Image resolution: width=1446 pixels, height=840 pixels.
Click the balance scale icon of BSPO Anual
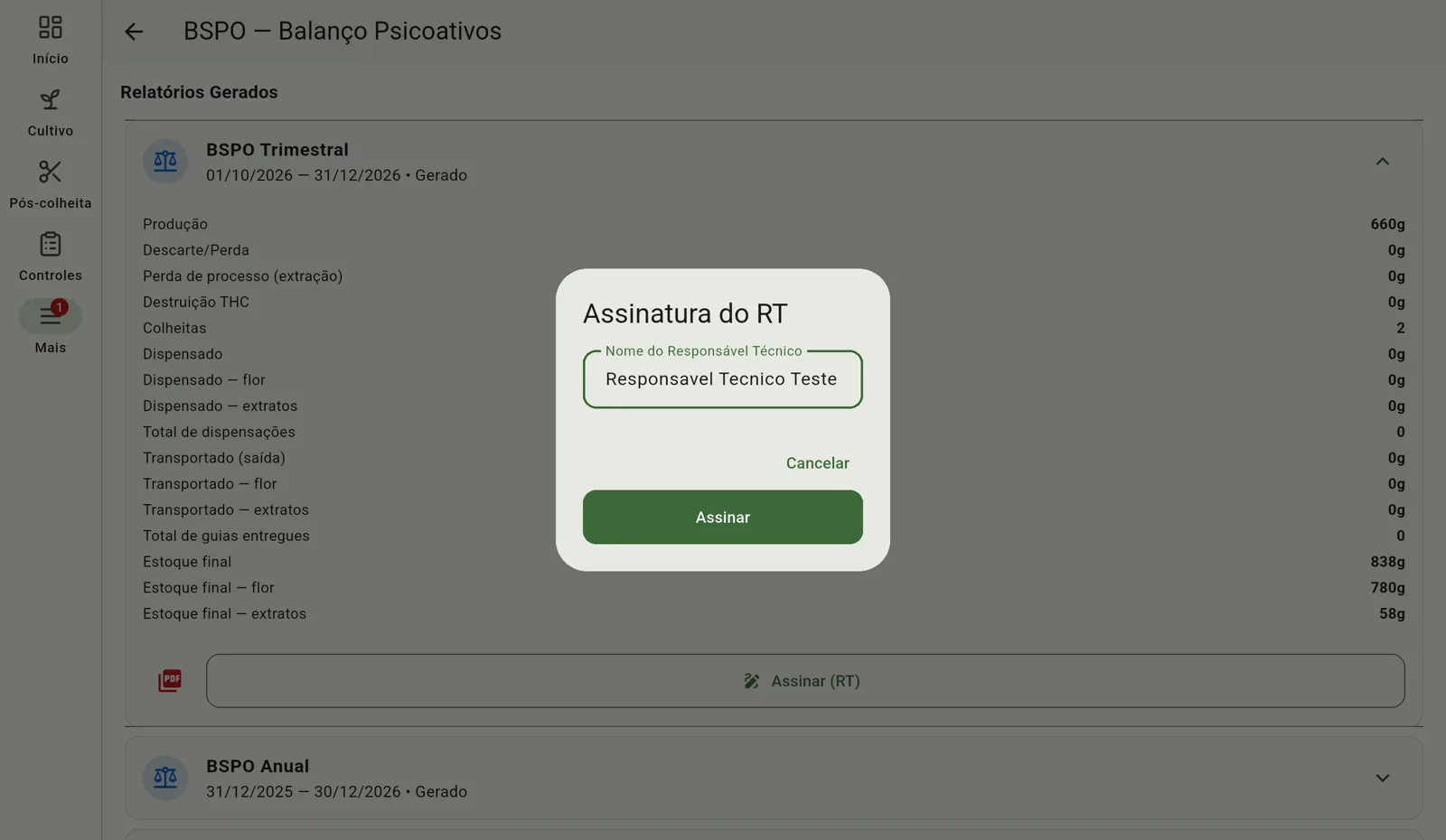[x=165, y=778]
